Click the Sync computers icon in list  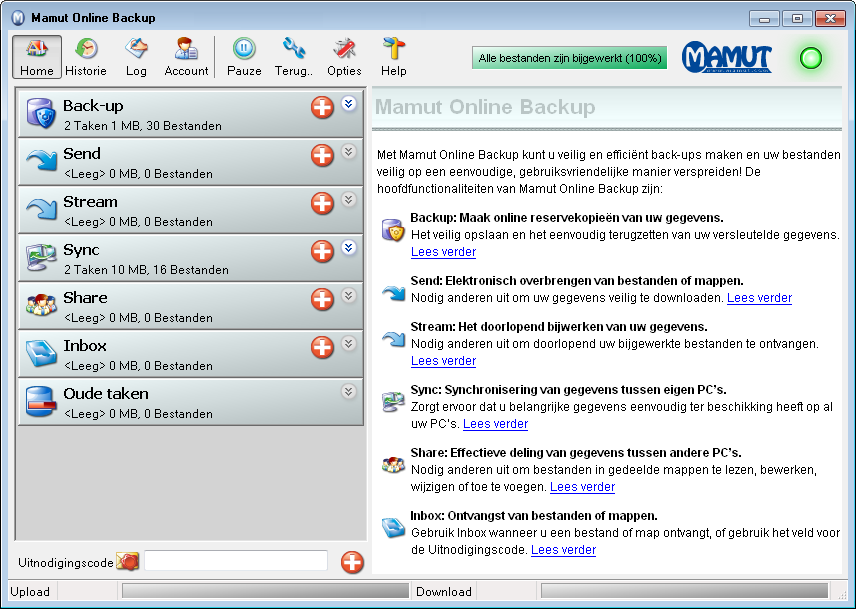point(41,258)
